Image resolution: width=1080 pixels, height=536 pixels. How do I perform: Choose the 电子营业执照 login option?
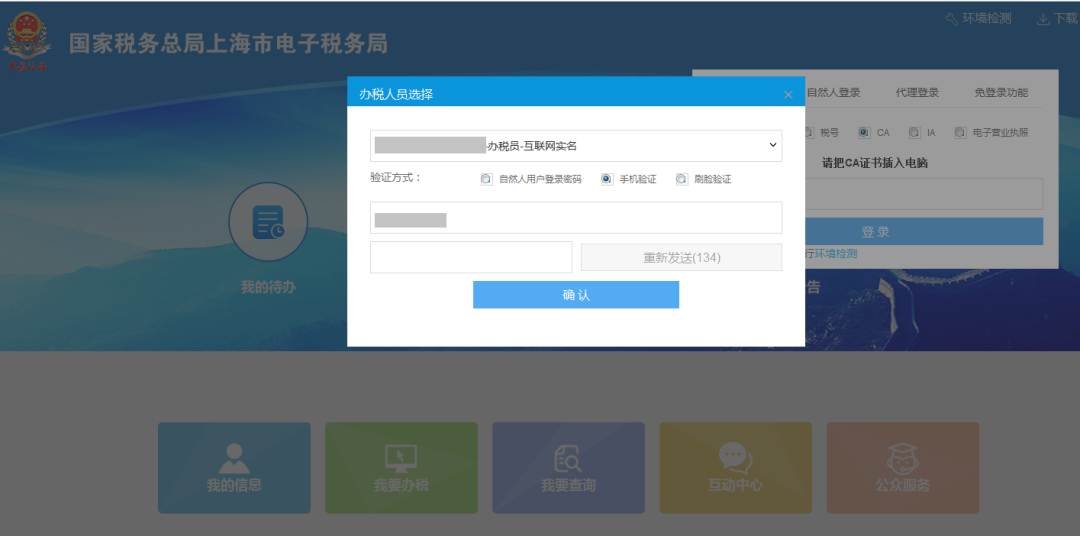pos(960,132)
